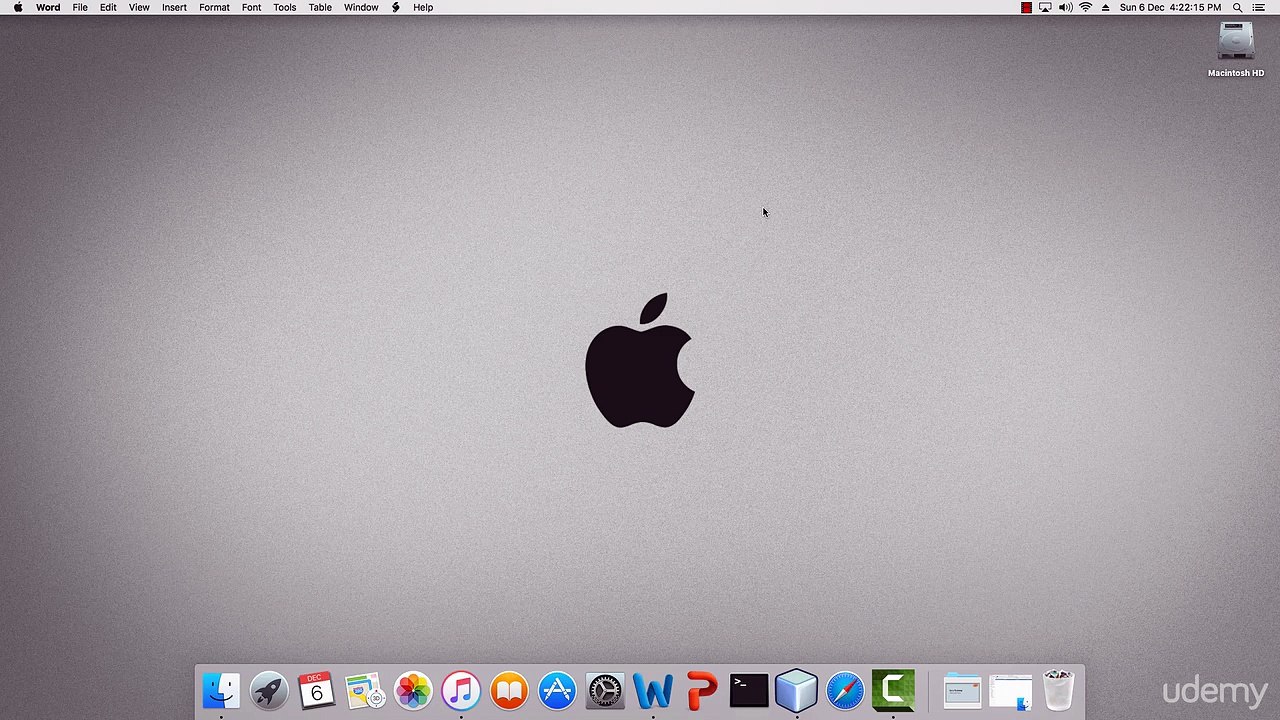Open the folder-shaped thumbnail left of the Finder-badged window
Screen dimensions: 1280x720
[962, 691]
